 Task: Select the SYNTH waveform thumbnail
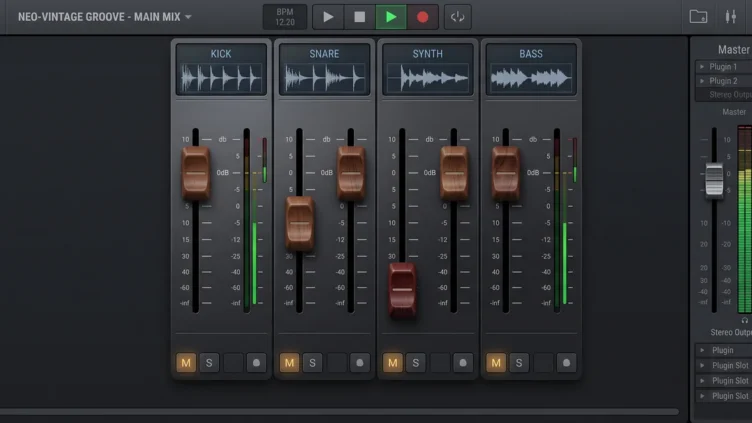(428, 78)
